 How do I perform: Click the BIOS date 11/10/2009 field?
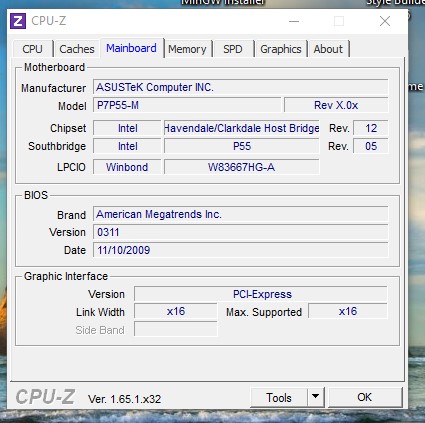coord(240,250)
